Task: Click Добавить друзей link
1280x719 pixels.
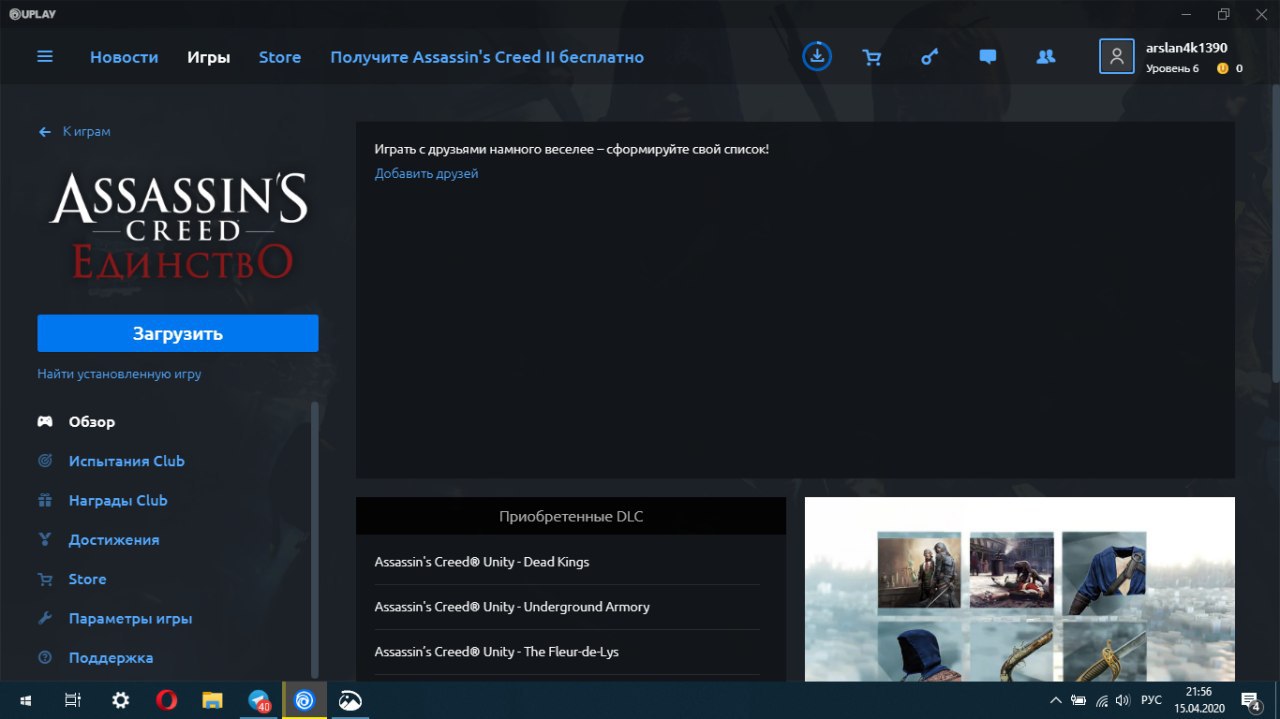Action: [427, 174]
